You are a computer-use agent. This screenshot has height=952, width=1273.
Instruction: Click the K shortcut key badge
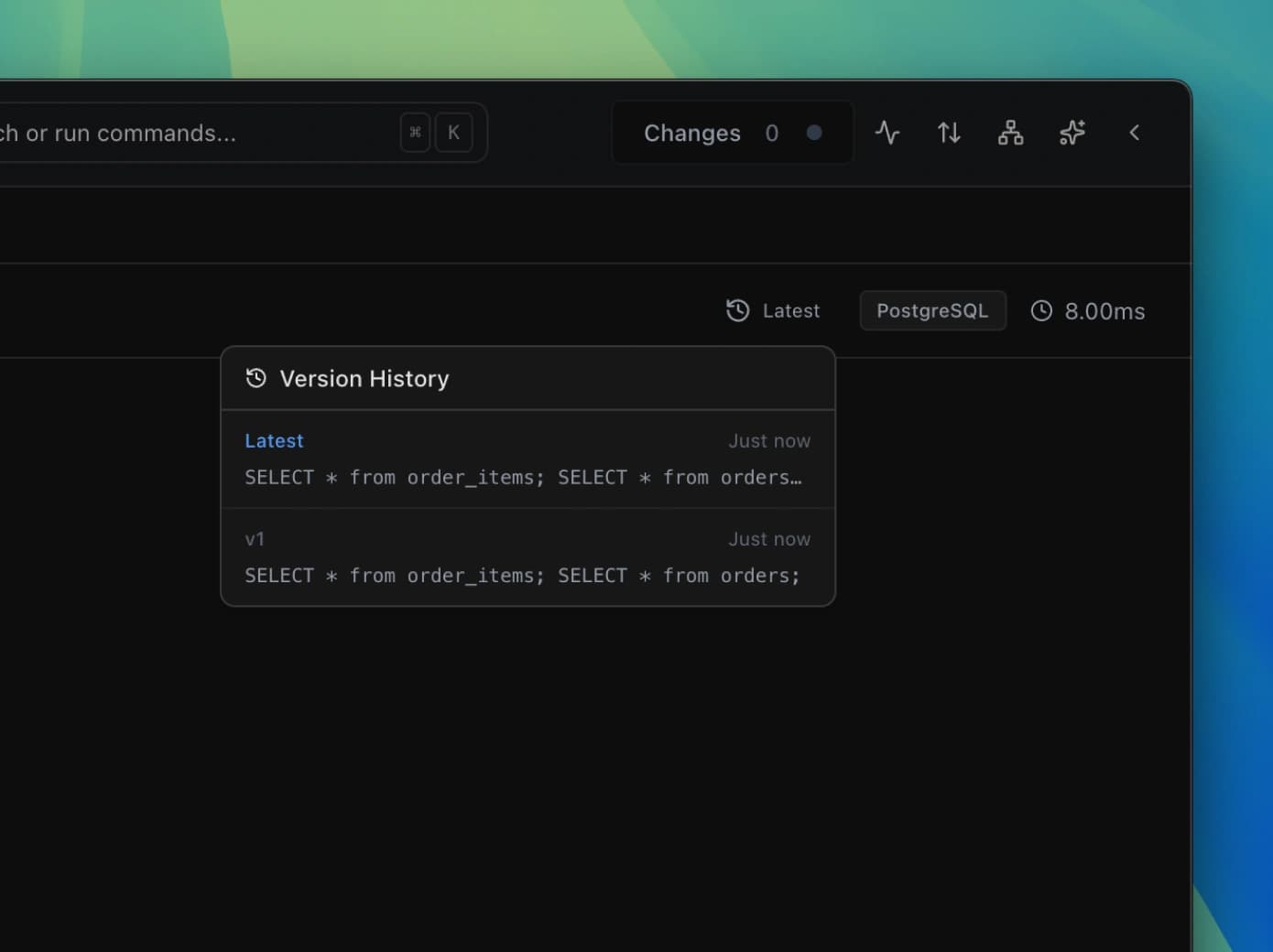pos(453,133)
